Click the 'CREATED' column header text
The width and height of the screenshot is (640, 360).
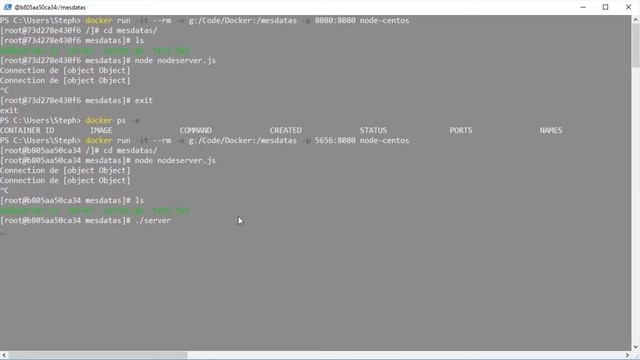[x=286, y=130]
